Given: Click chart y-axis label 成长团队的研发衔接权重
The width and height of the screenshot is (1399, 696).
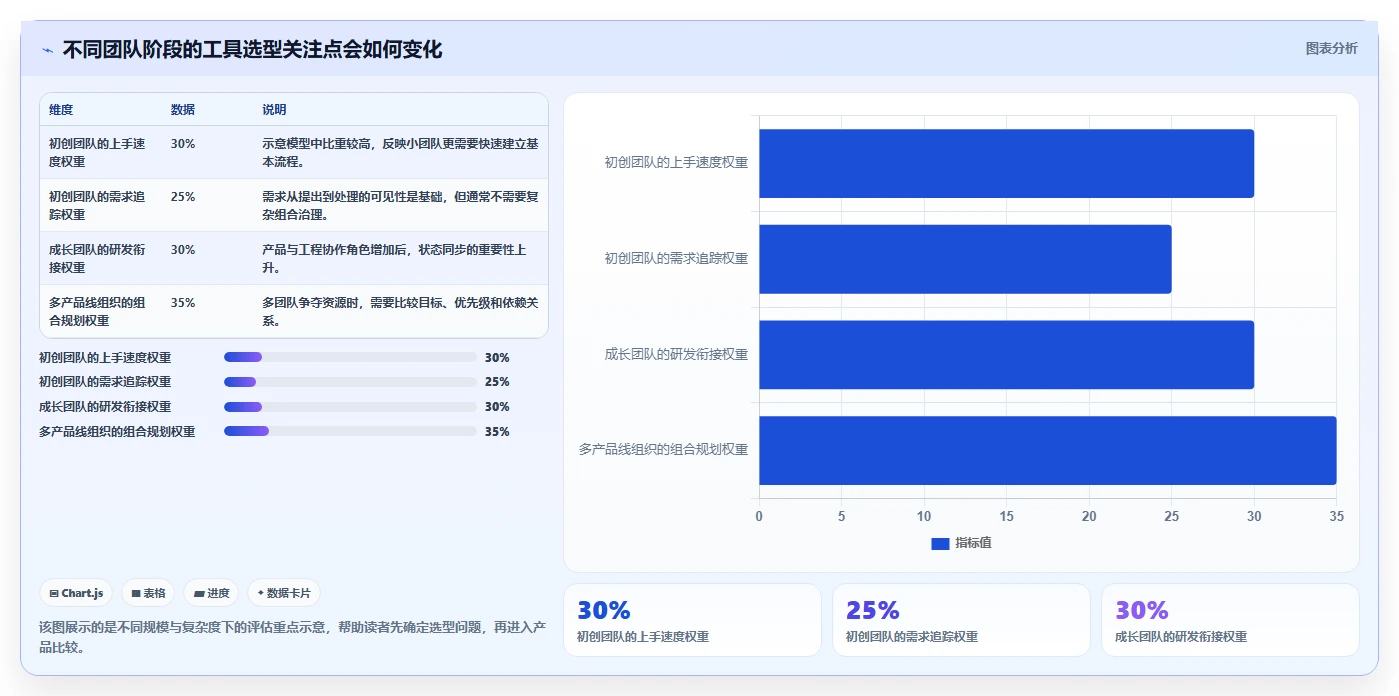Looking at the screenshot, I should 676,354.
